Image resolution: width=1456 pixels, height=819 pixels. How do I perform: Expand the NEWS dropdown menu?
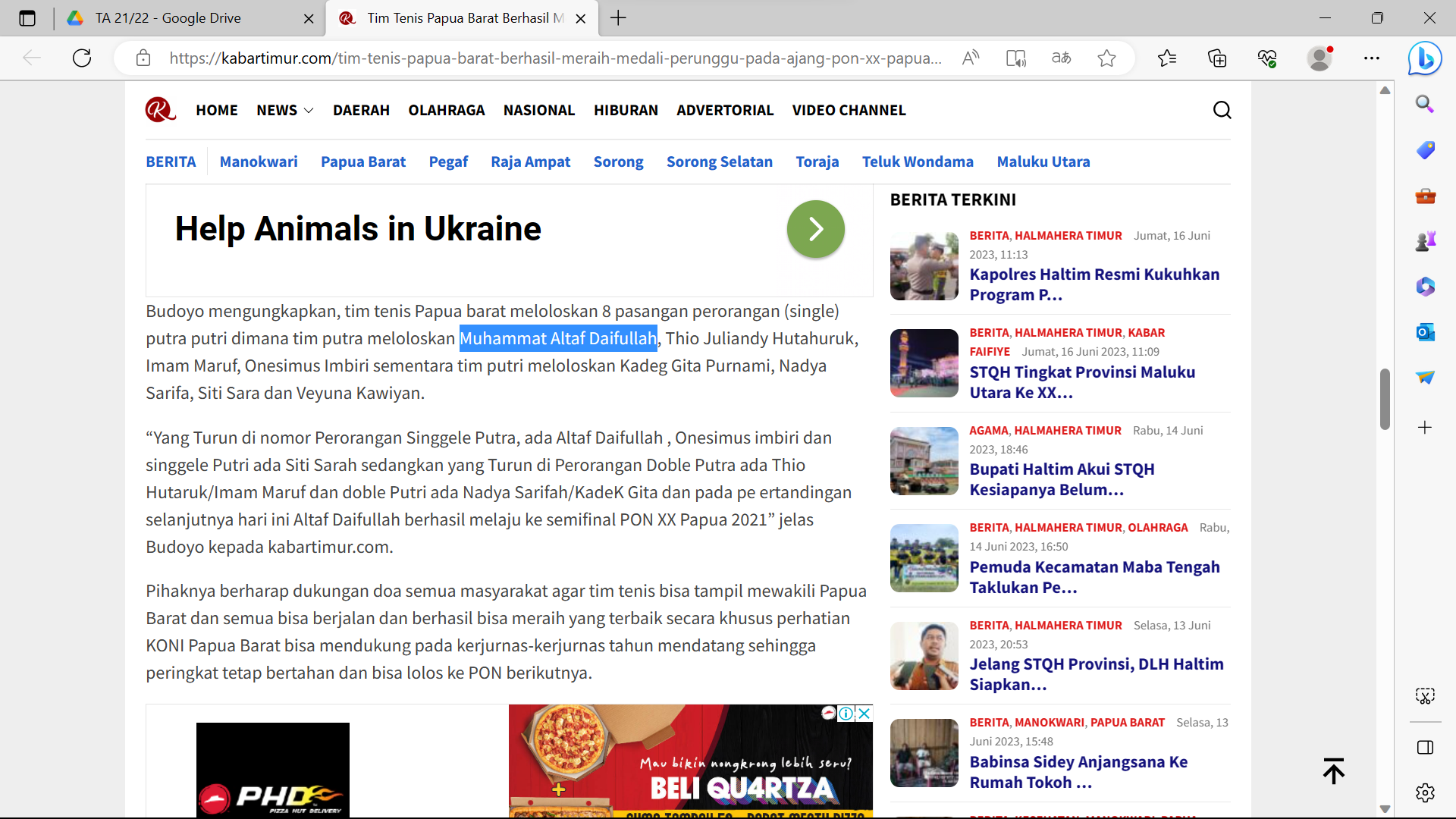(x=284, y=110)
